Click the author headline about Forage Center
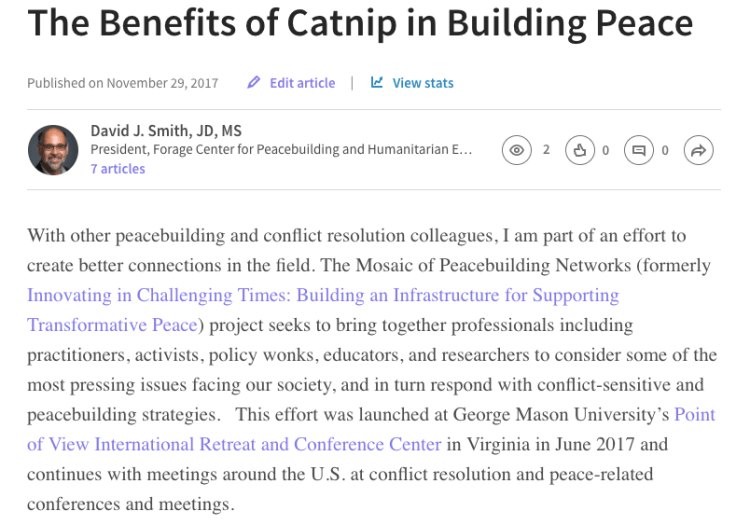 click(x=280, y=150)
